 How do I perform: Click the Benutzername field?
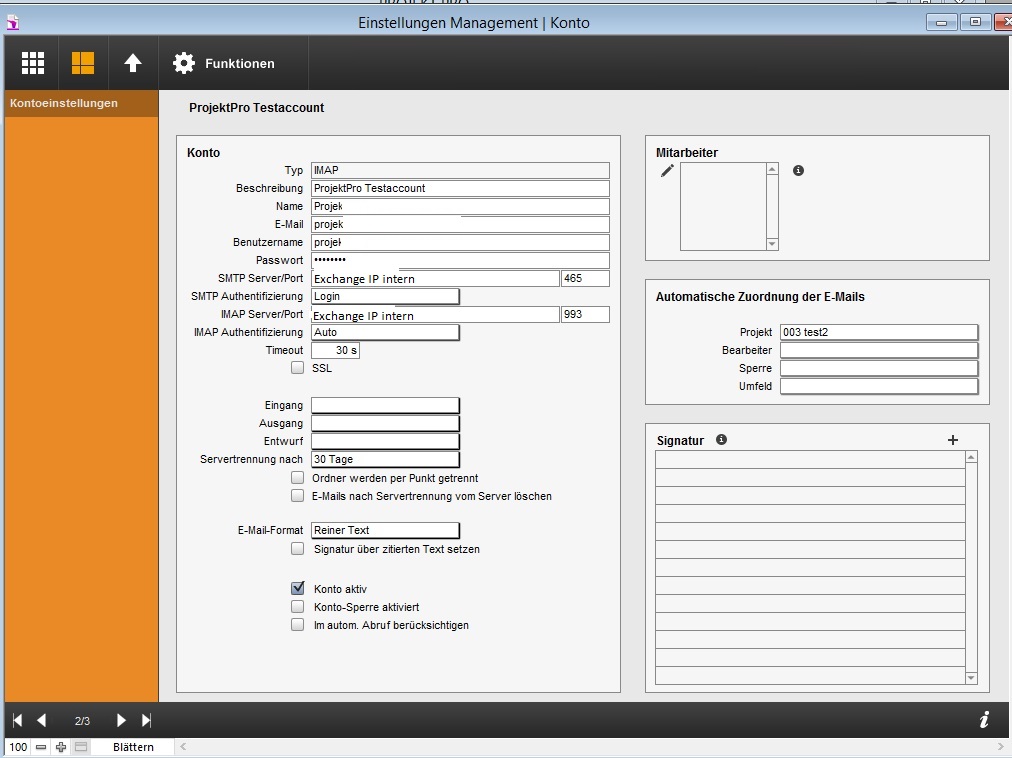tap(460, 243)
